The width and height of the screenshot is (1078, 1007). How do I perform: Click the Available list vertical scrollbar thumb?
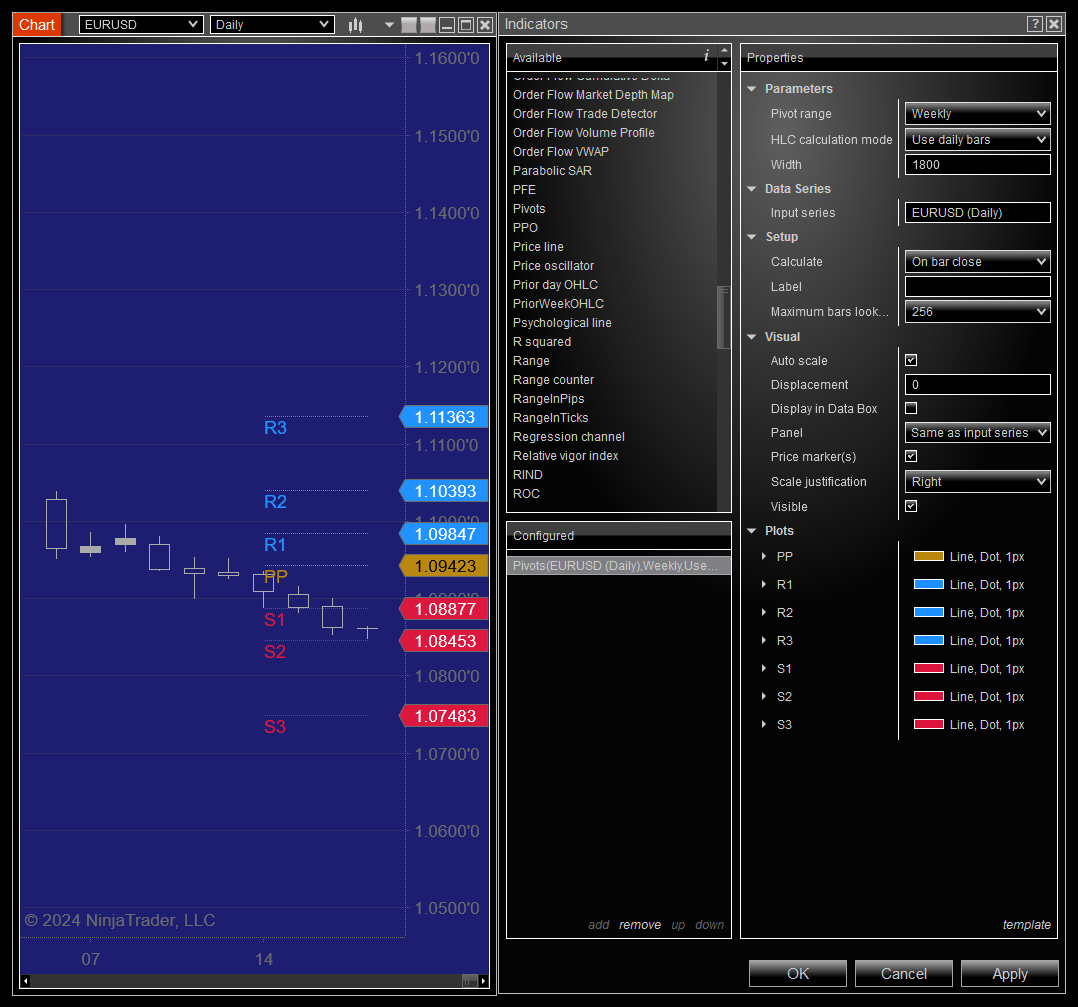pyautogui.click(x=723, y=317)
